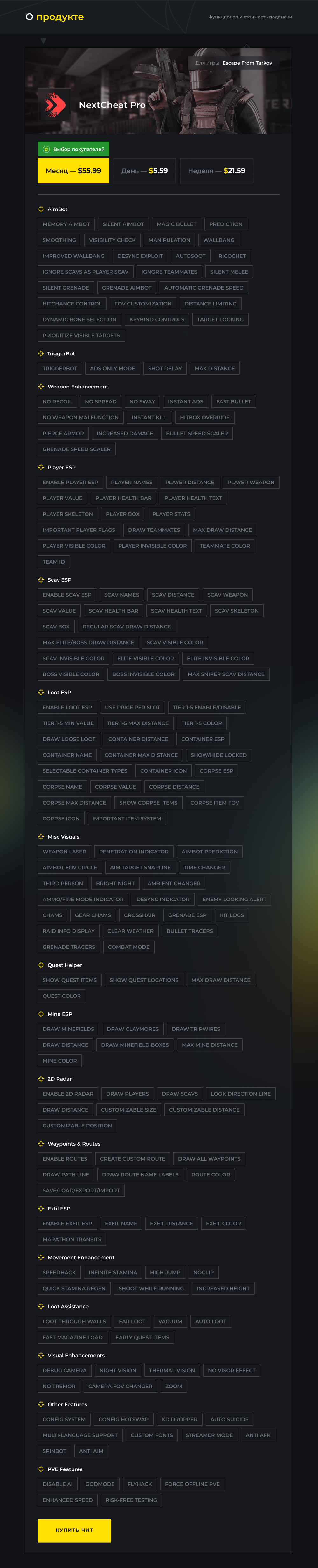318x1568 pixels.
Task: Click the PVE Features section icon
Action: click(41, 1469)
